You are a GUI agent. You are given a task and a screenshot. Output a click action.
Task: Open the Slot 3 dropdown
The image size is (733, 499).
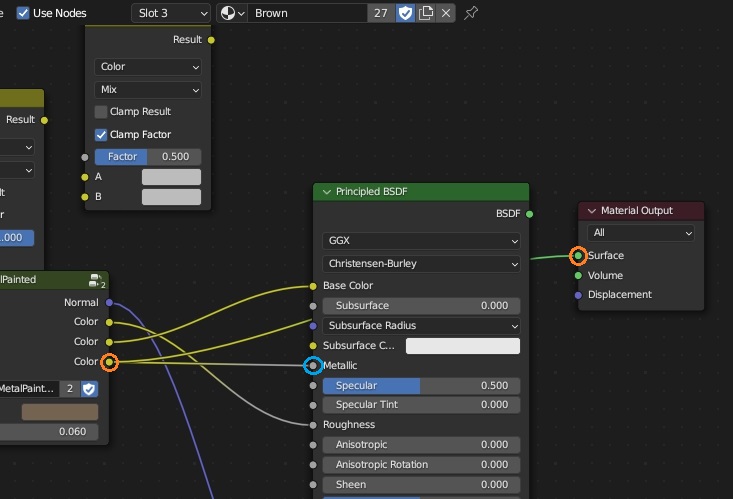(171, 13)
